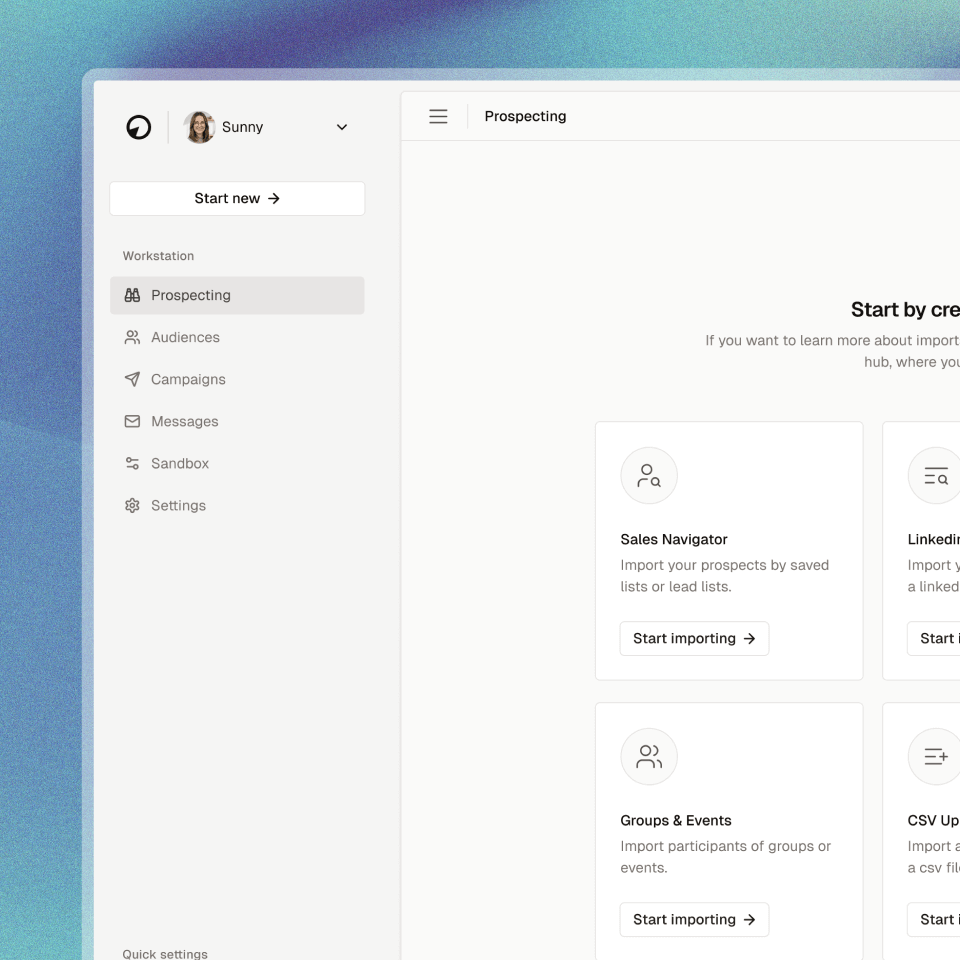
Task: Start importing Groups & Events participants
Action: [694, 919]
